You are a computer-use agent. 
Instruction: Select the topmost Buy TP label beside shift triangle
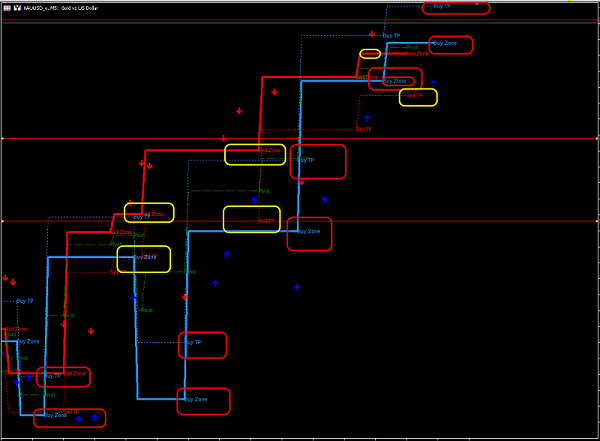pyautogui.click(x=442, y=7)
